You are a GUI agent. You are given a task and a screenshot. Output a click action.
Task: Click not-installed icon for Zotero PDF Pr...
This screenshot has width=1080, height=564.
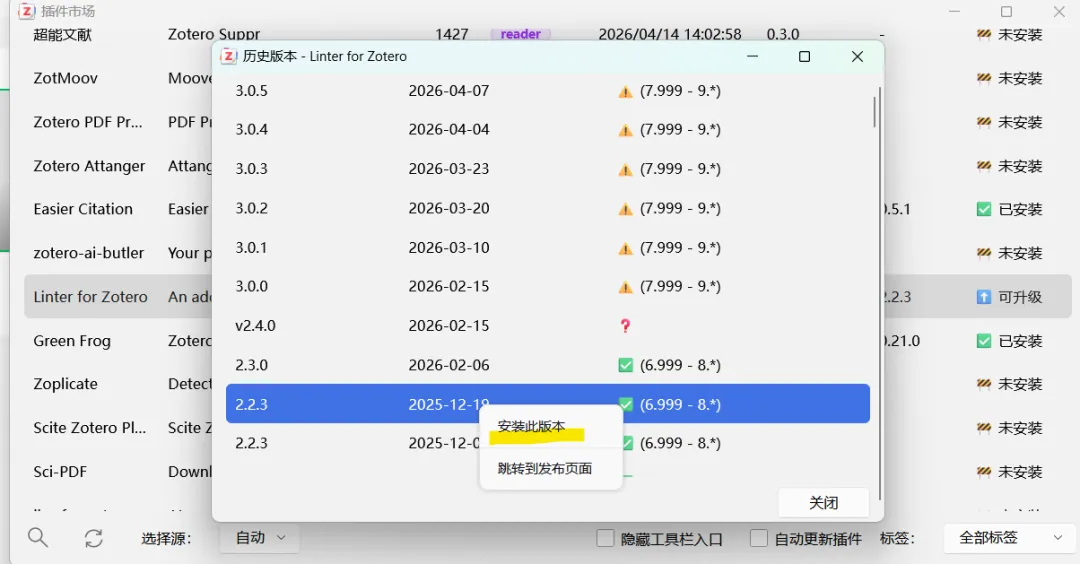(984, 123)
